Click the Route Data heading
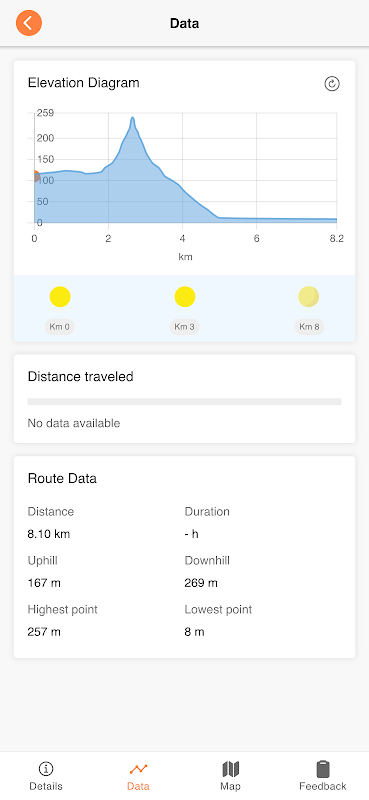 click(62, 479)
